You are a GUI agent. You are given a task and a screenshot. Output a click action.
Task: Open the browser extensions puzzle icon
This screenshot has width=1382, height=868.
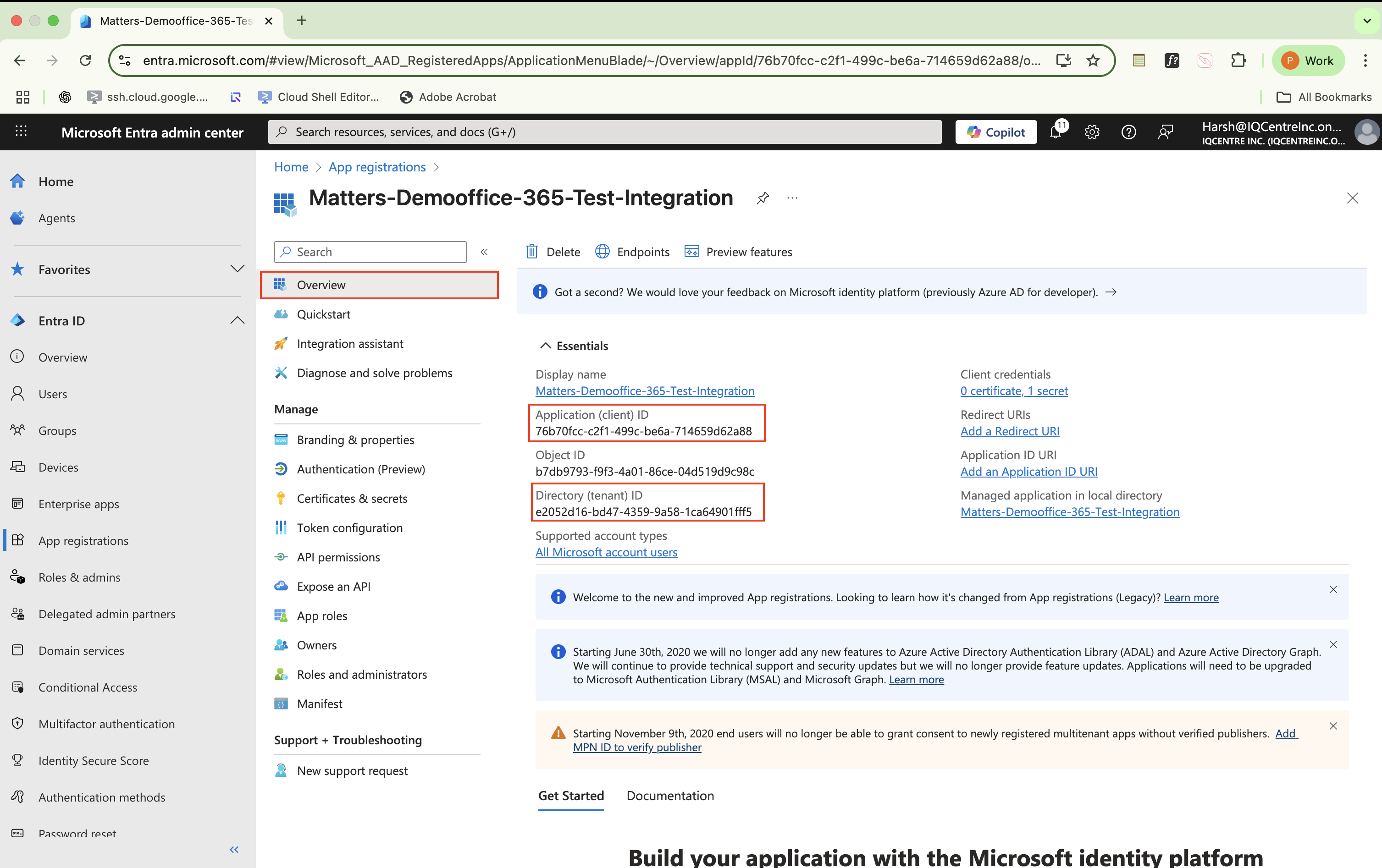(1238, 60)
